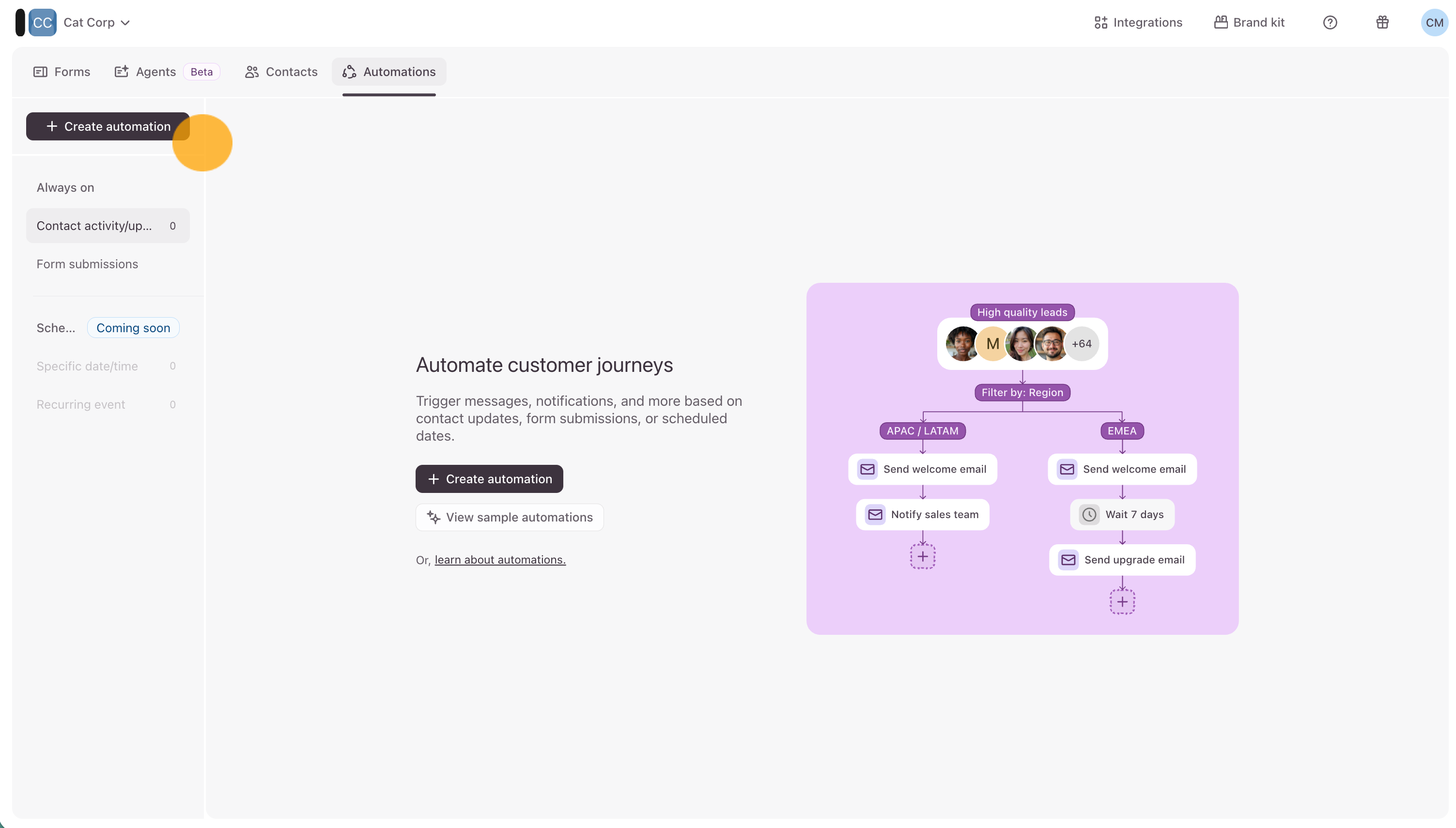
Task: Add step under Notify sales team
Action: point(923,556)
